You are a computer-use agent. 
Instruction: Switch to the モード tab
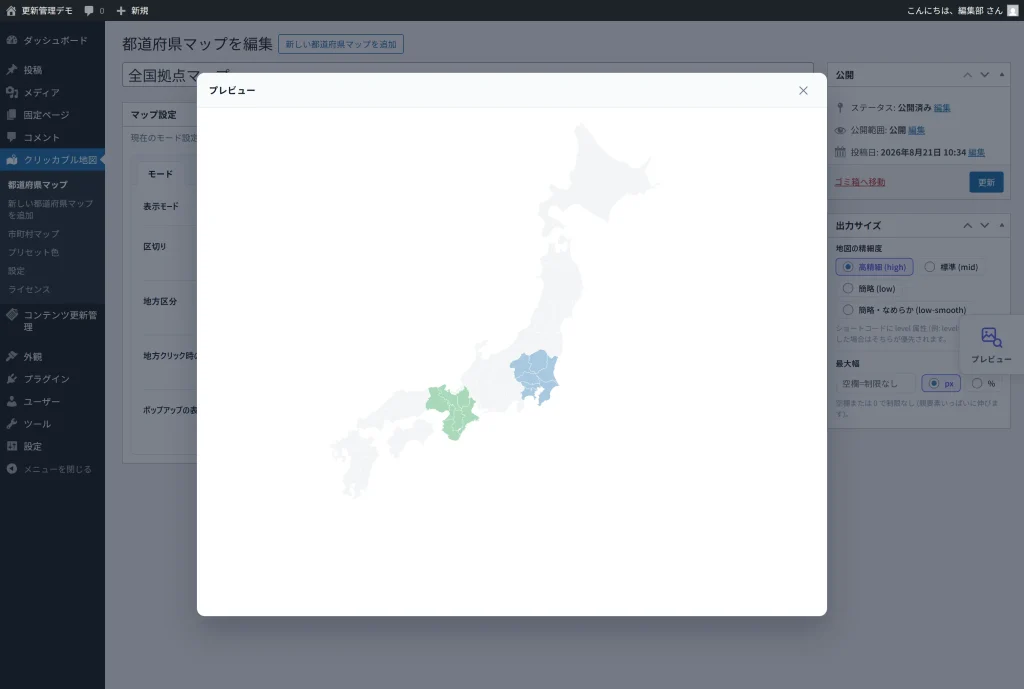click(x=160, y=174)
